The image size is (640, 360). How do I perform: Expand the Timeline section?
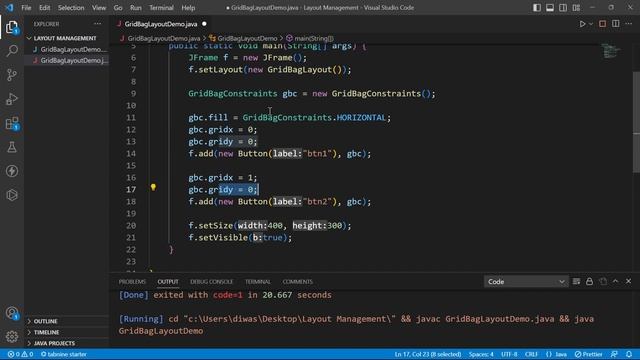(66, 332)
